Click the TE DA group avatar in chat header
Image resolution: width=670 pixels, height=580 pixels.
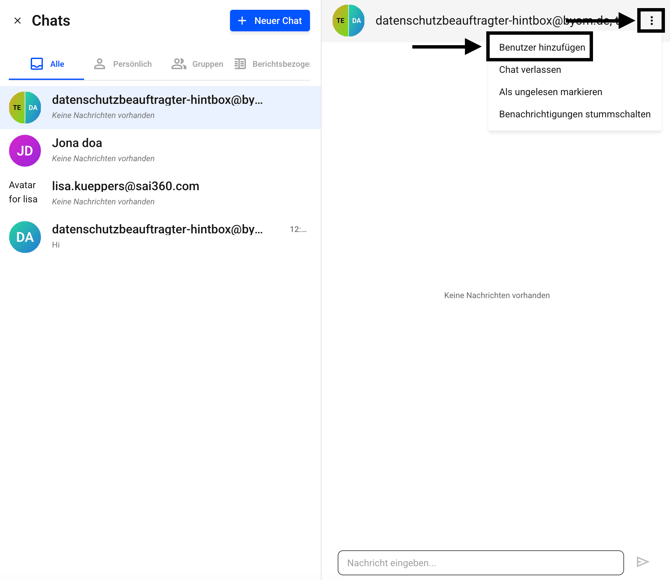pyautogui.click(x=348, y=20)
